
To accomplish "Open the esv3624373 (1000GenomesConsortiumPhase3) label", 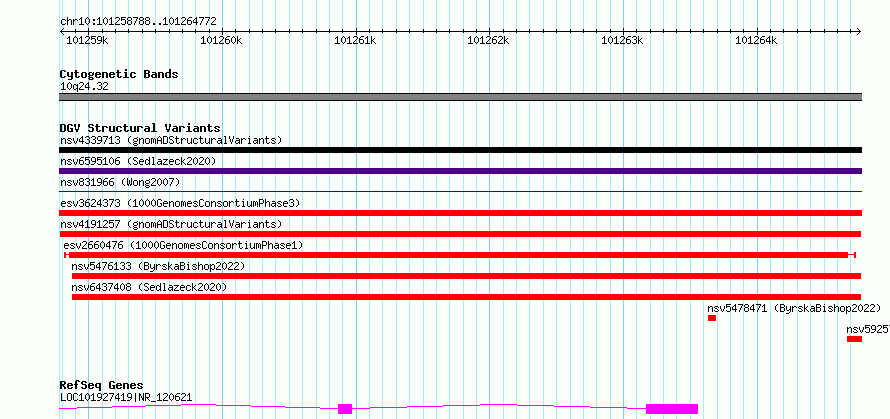I will pyautogui.click(x=180, y=203).
